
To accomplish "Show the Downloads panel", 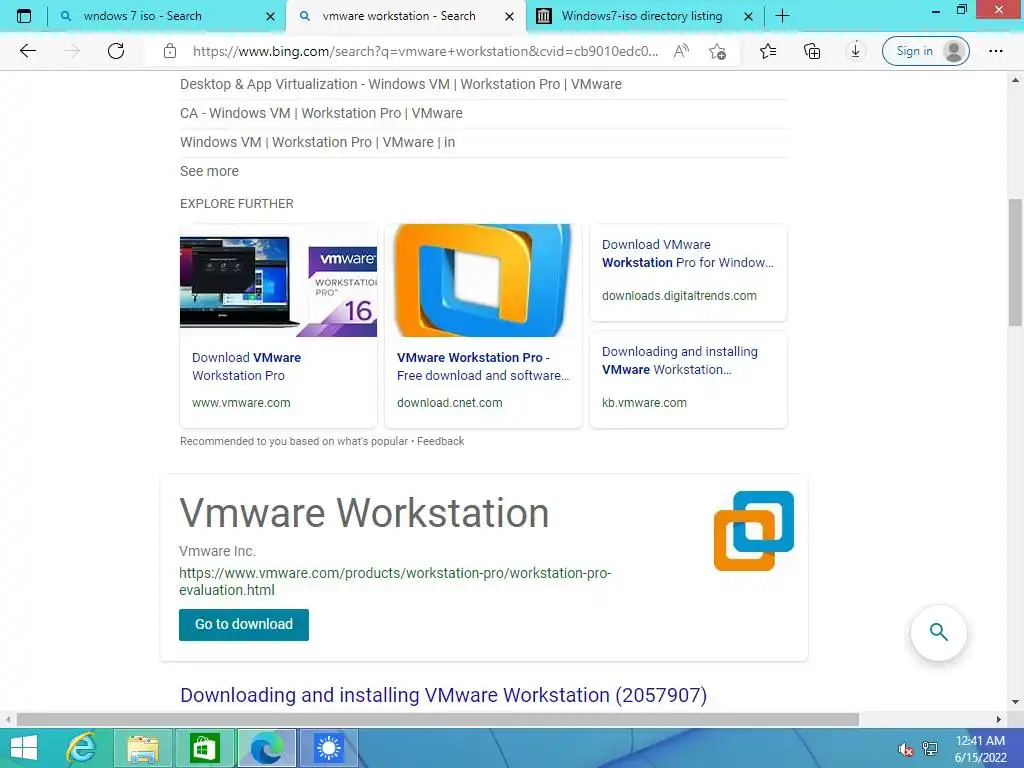I will click(856, 51).
